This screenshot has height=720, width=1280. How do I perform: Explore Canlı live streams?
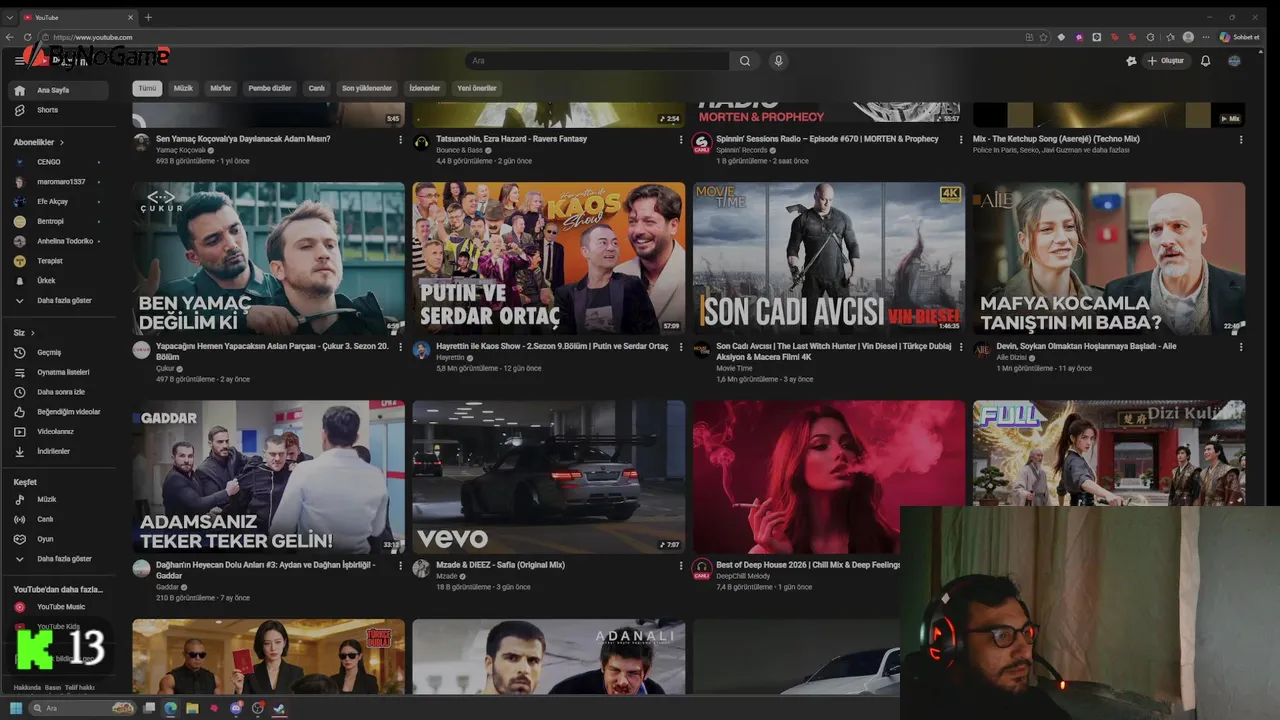pos(59,519)
